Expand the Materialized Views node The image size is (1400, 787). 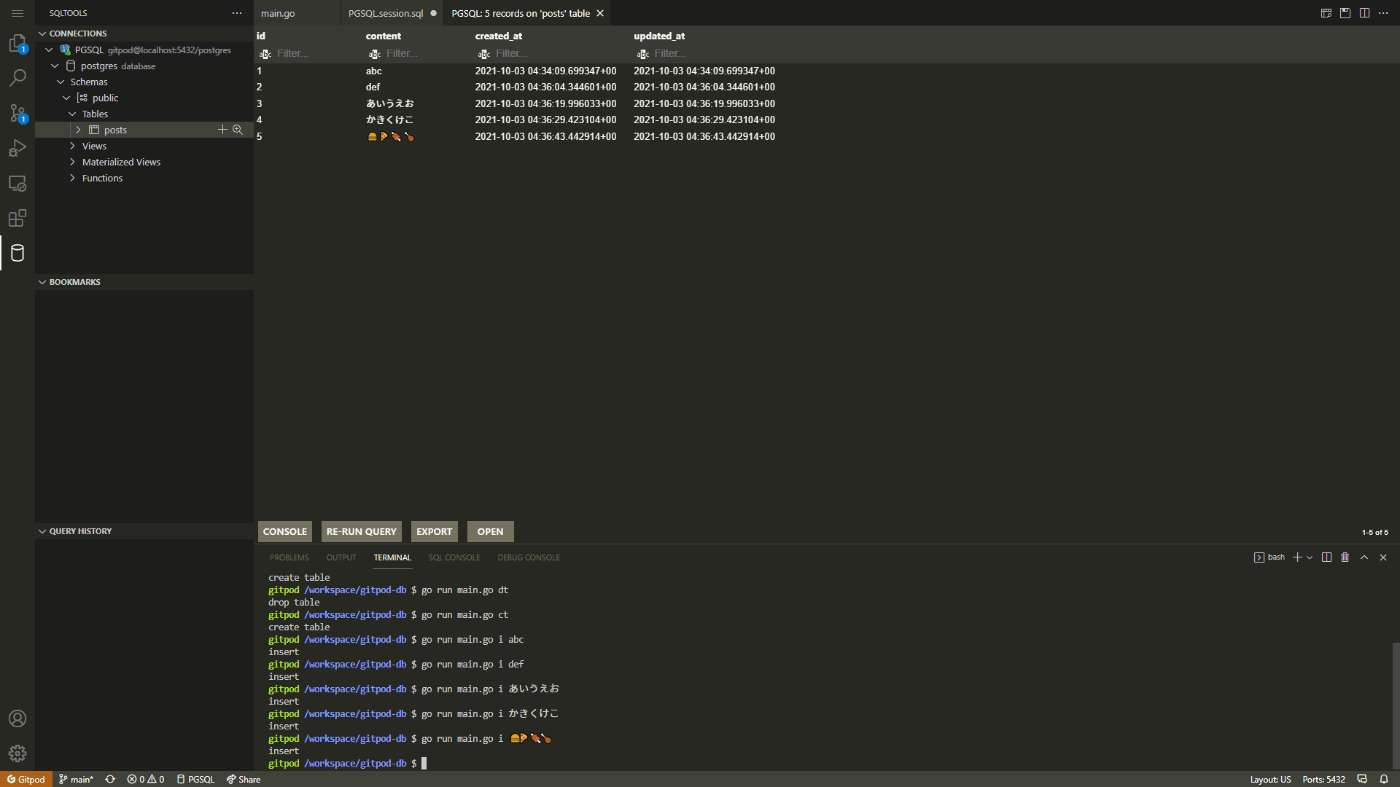coord(73,162)
